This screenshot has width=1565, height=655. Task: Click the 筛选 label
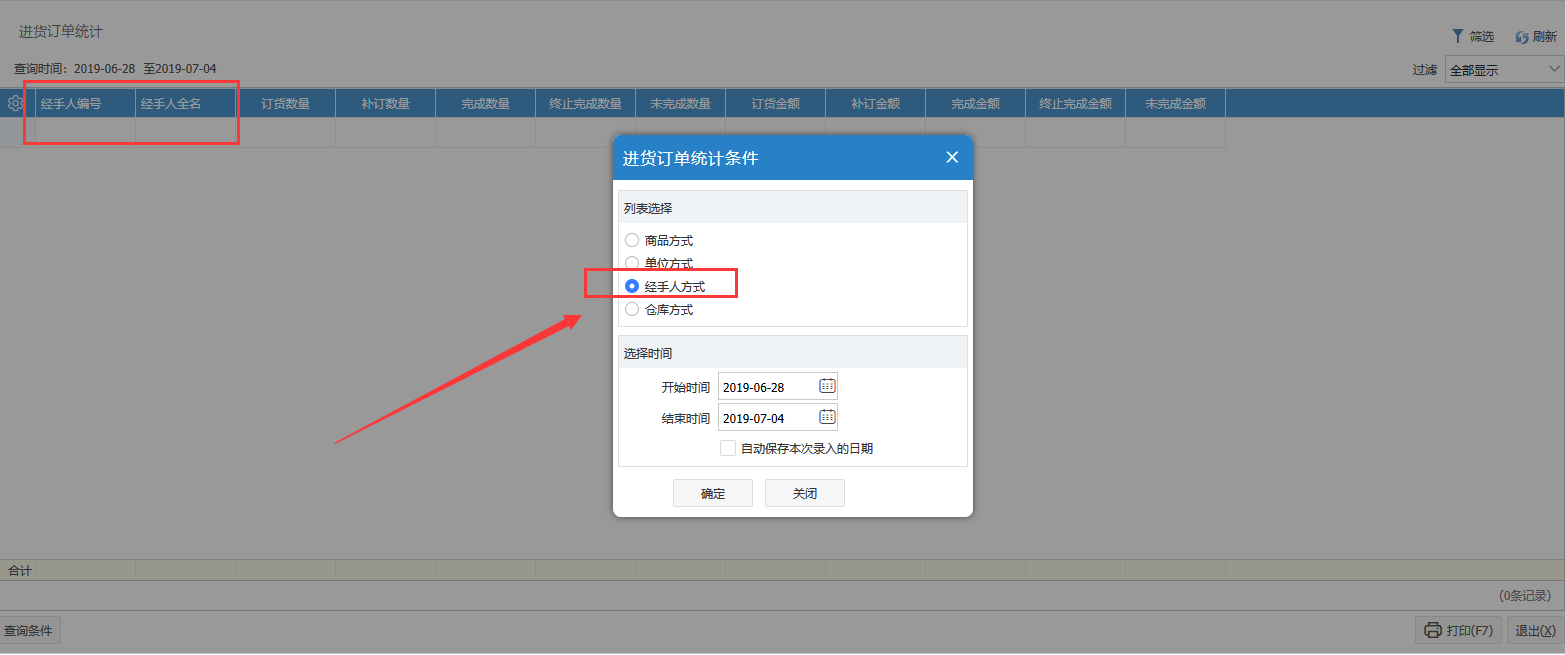[x=1481, y=36]
